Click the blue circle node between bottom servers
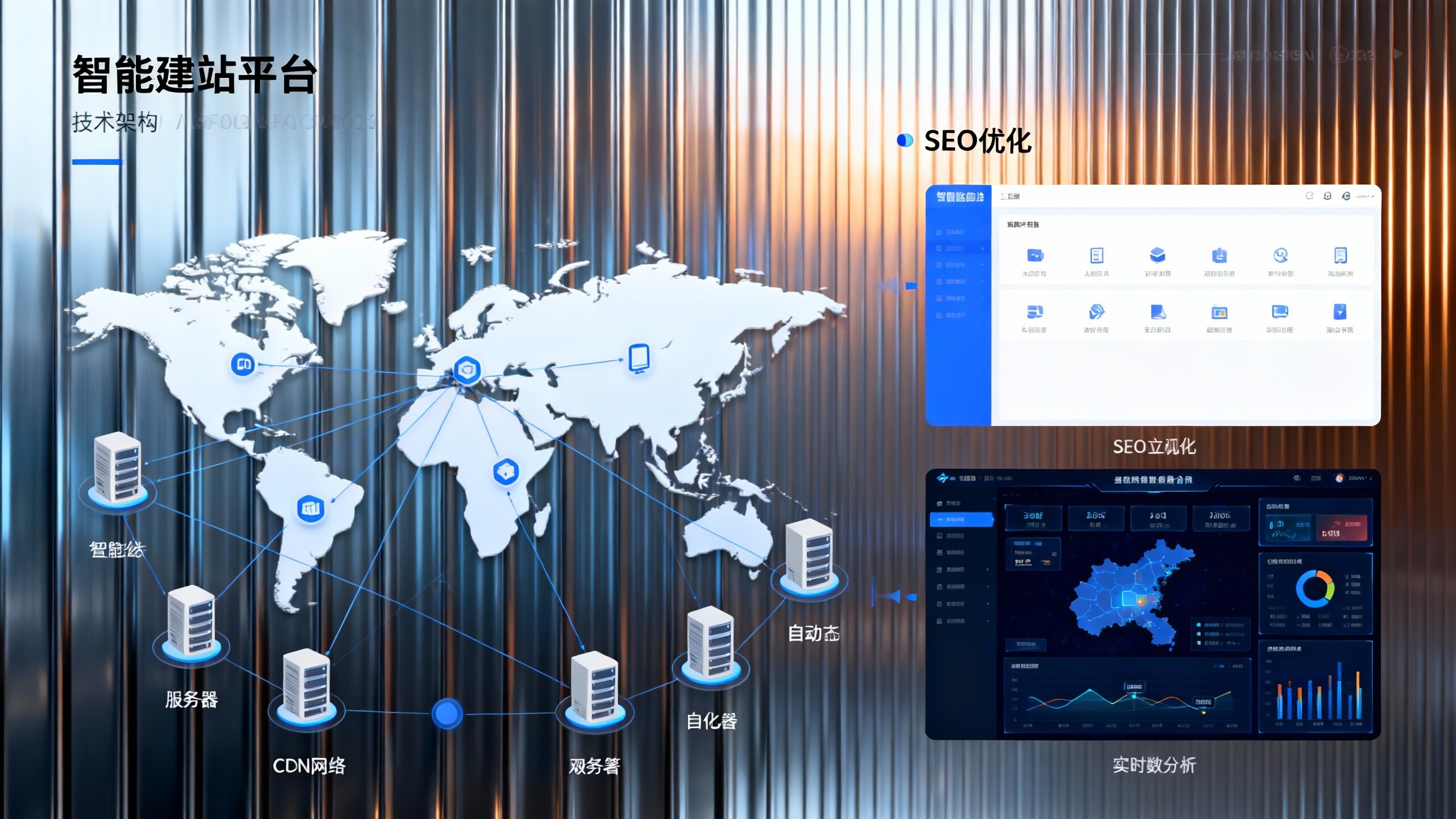Screen dimensions: 1456x819 pyautogui.click(x=447, y=713)
